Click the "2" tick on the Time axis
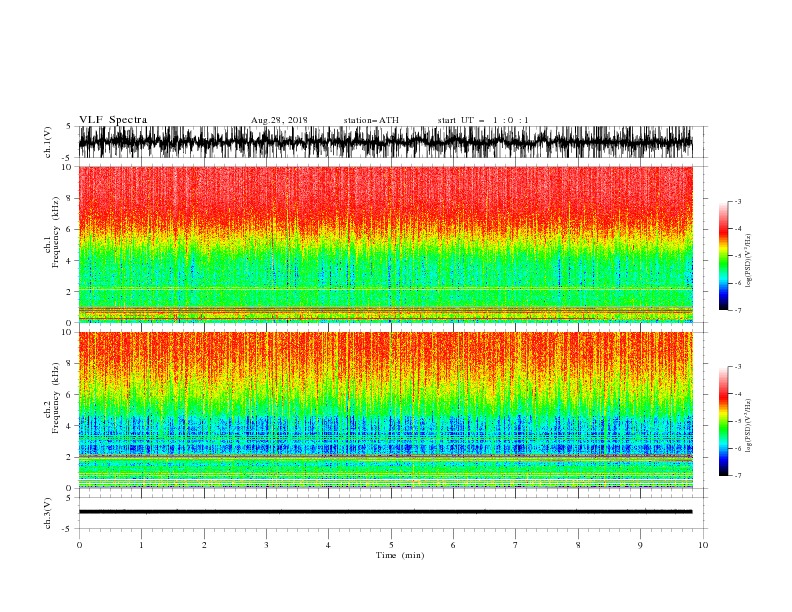The image size is (792, 612). click(x=204, y=545)
